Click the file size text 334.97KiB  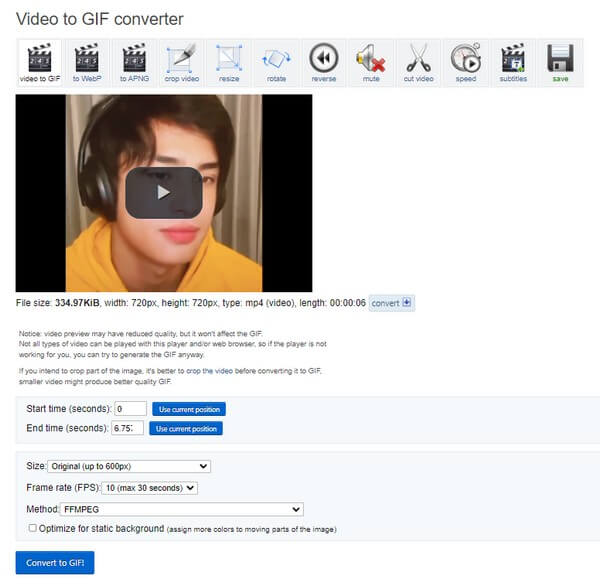point(77,303)
